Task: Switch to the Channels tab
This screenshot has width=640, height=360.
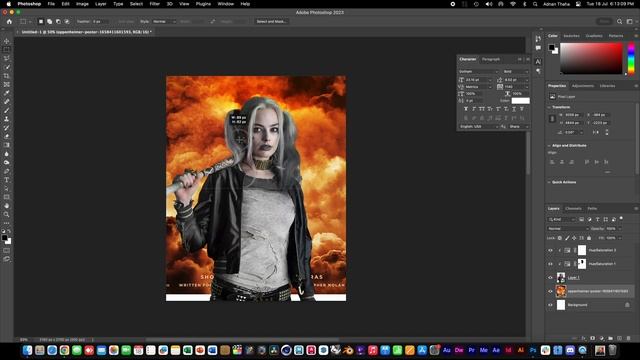Action: click(x=573, y=209)
